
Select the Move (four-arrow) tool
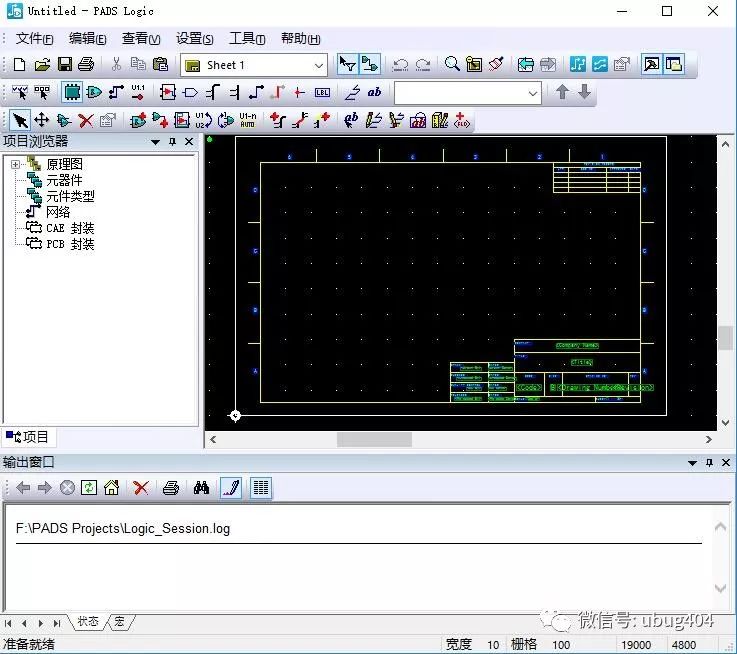[42, 121]
